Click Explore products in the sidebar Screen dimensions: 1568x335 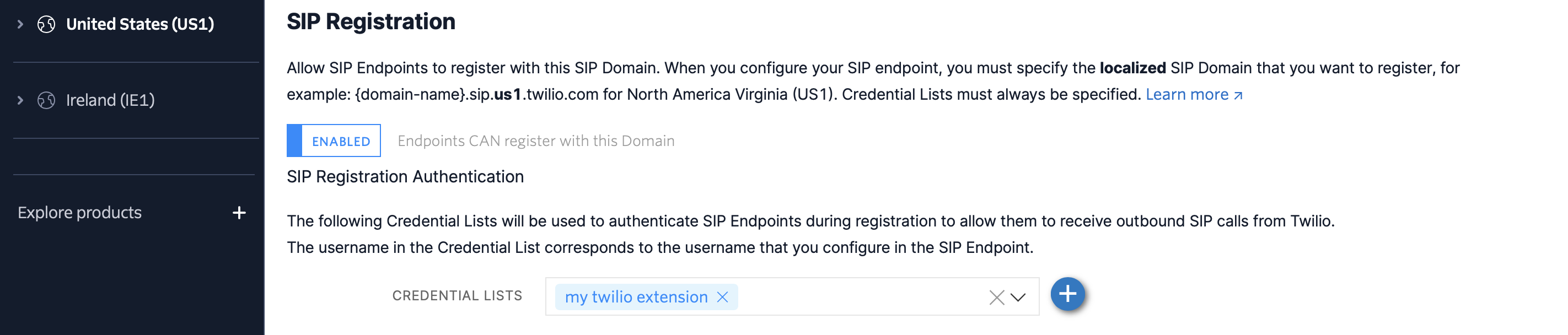pos(79,213)
